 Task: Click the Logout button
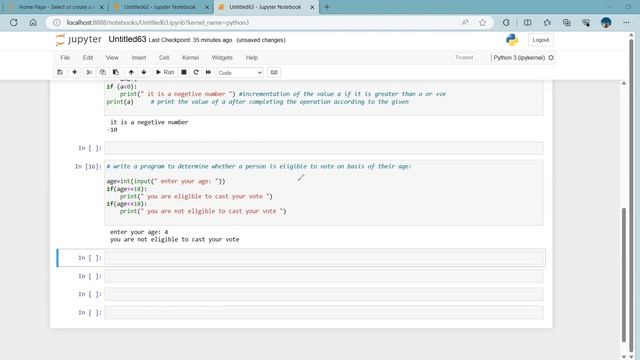(541, 40)
